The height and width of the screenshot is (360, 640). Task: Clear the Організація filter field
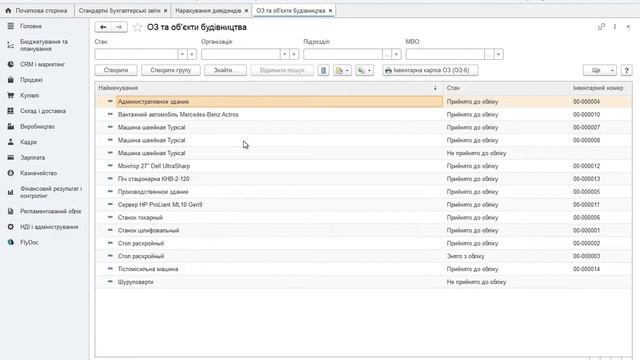[294, 54]
